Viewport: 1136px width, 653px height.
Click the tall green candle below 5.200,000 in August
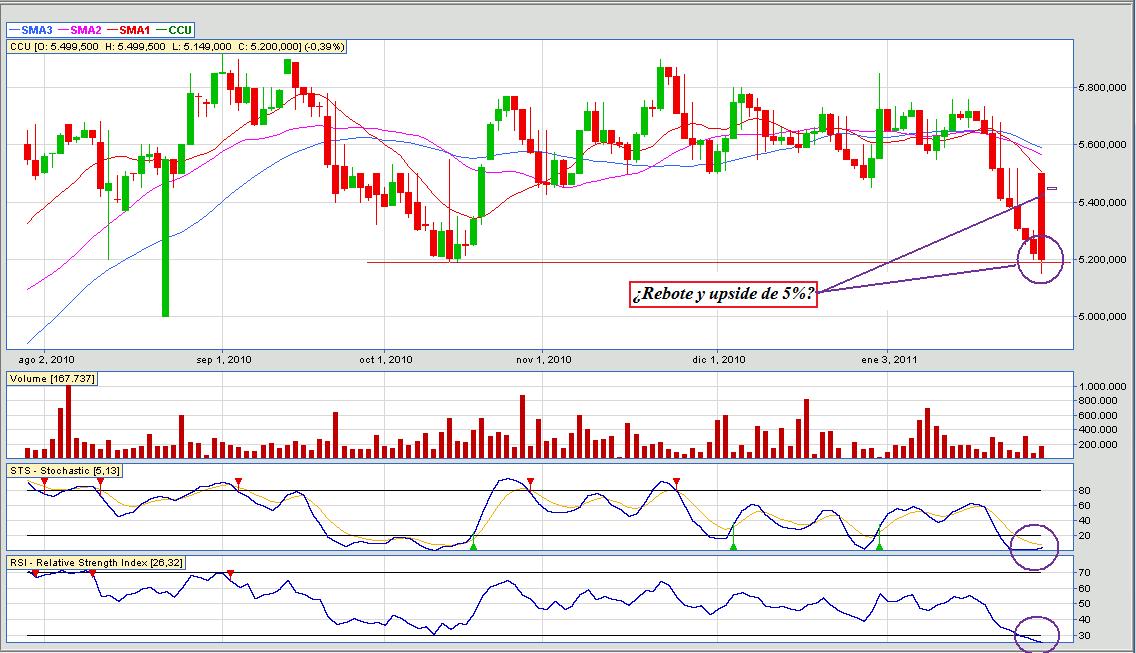(165, 238)
